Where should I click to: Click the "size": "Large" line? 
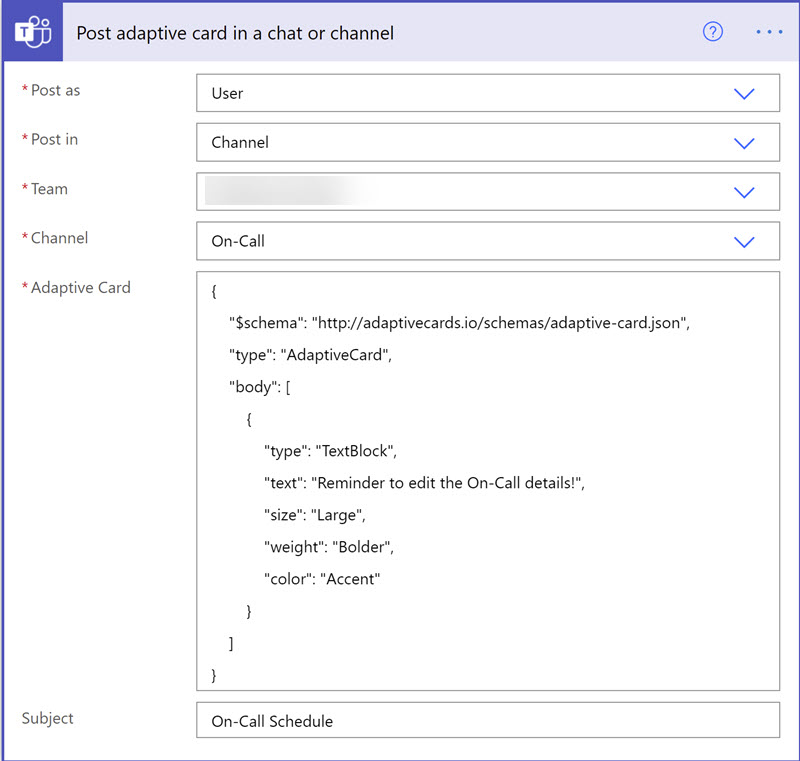[x=315, y=515]
